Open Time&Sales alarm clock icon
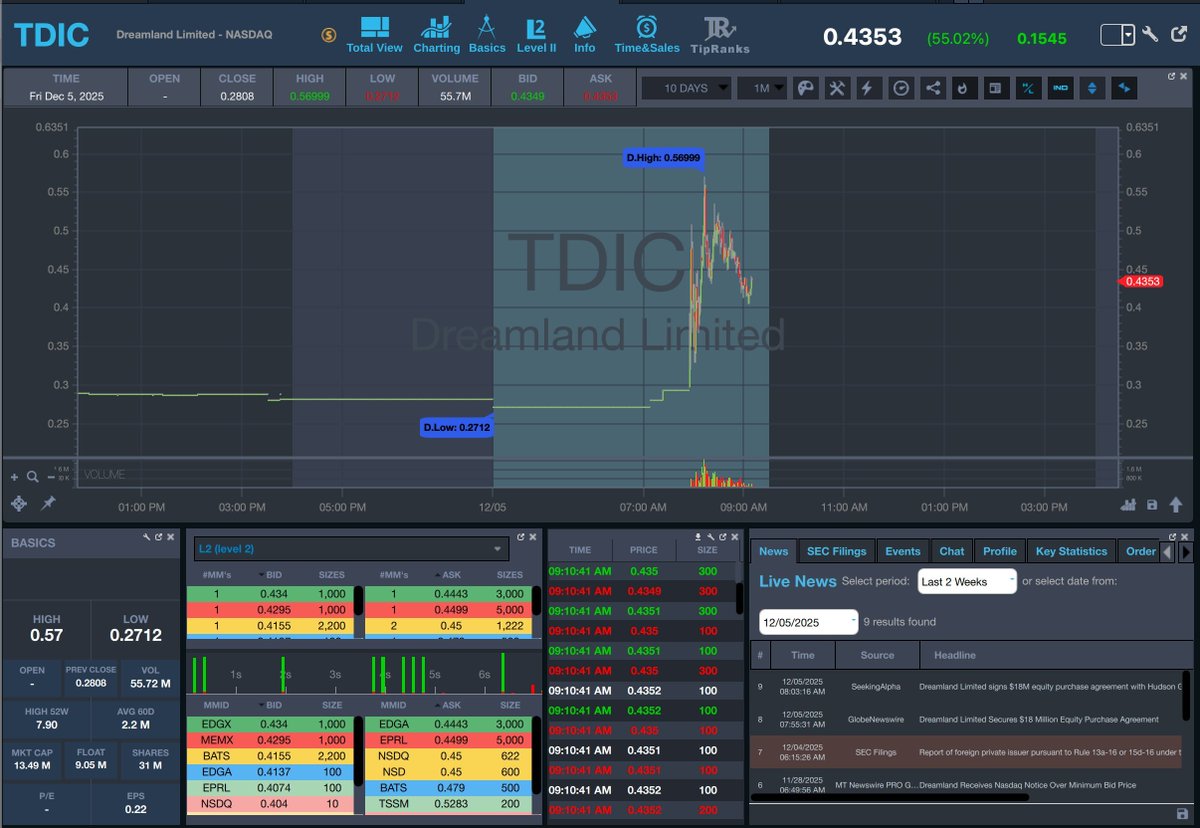Image resolution: width=1200 pixels, height=828 pixels. click(x=647, y=35)
